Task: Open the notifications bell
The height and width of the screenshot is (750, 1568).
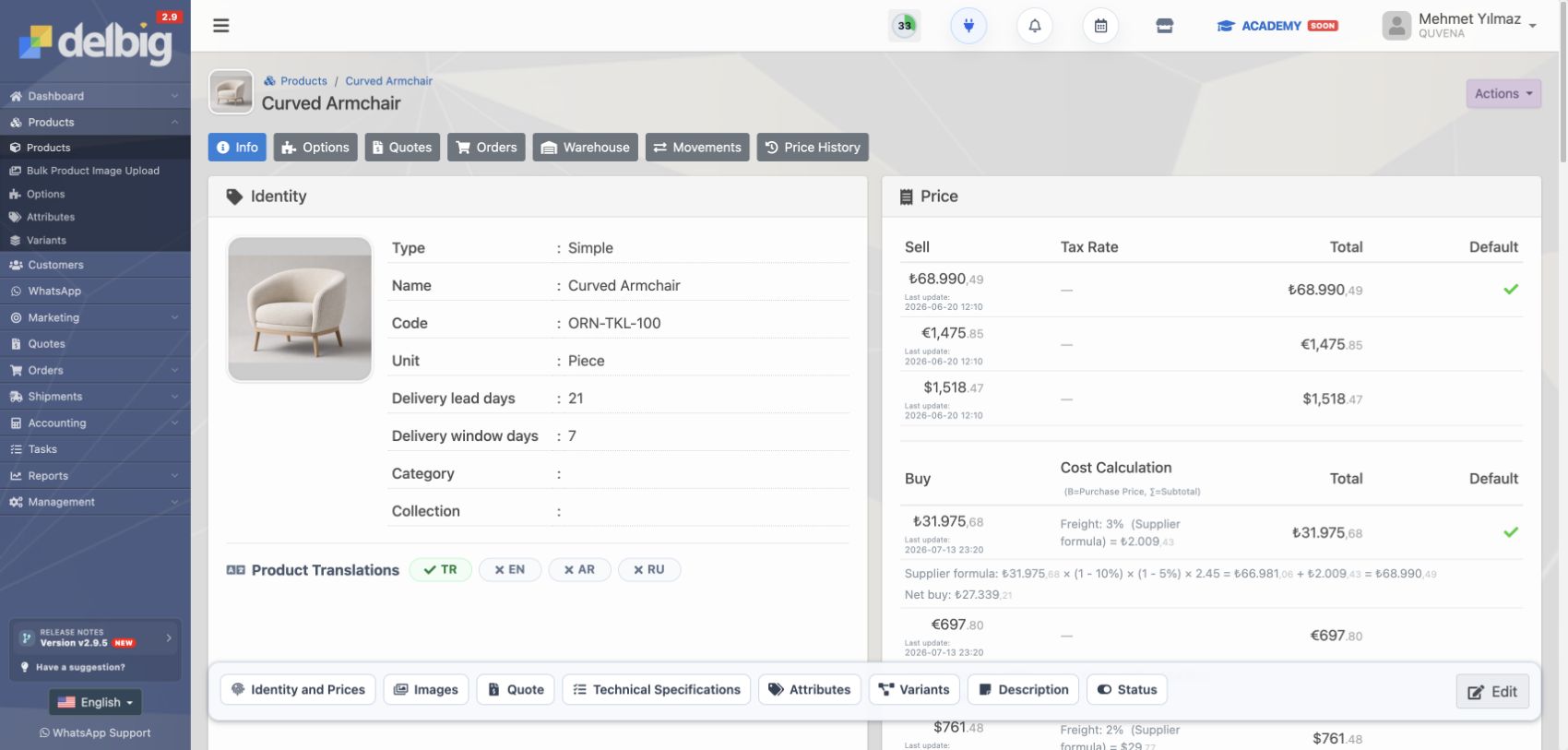Action: click(1034, 26)
